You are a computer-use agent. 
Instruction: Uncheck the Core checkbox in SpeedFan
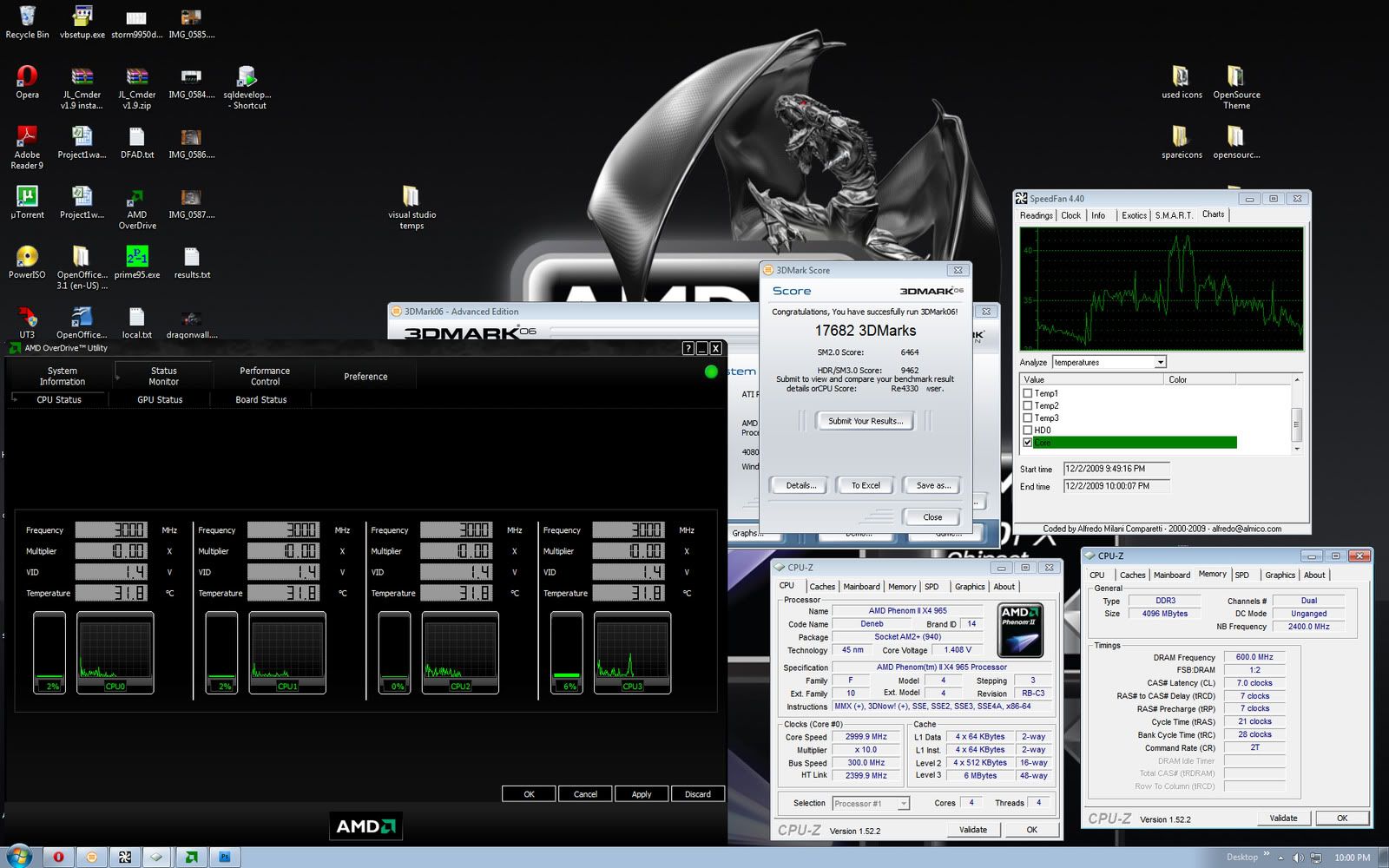1028,443
